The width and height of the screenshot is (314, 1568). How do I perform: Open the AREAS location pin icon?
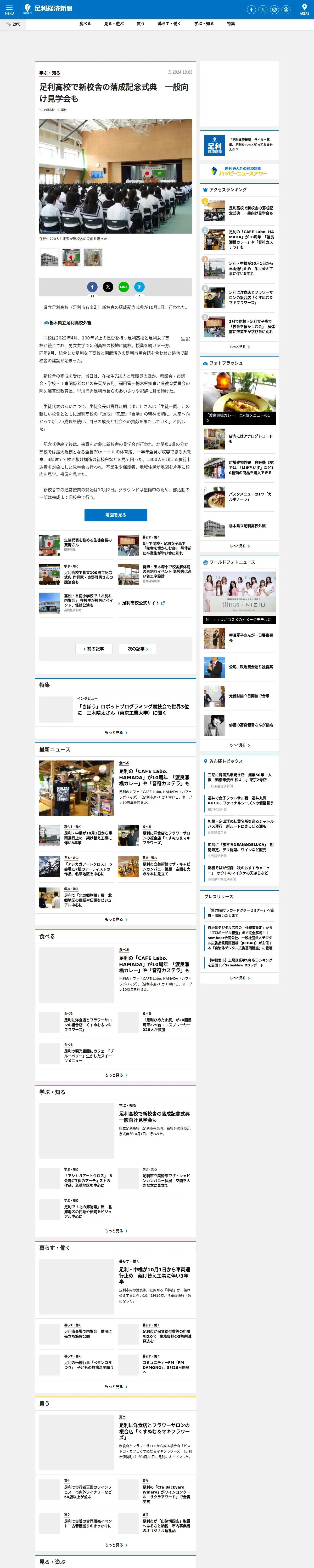[304, 9]
